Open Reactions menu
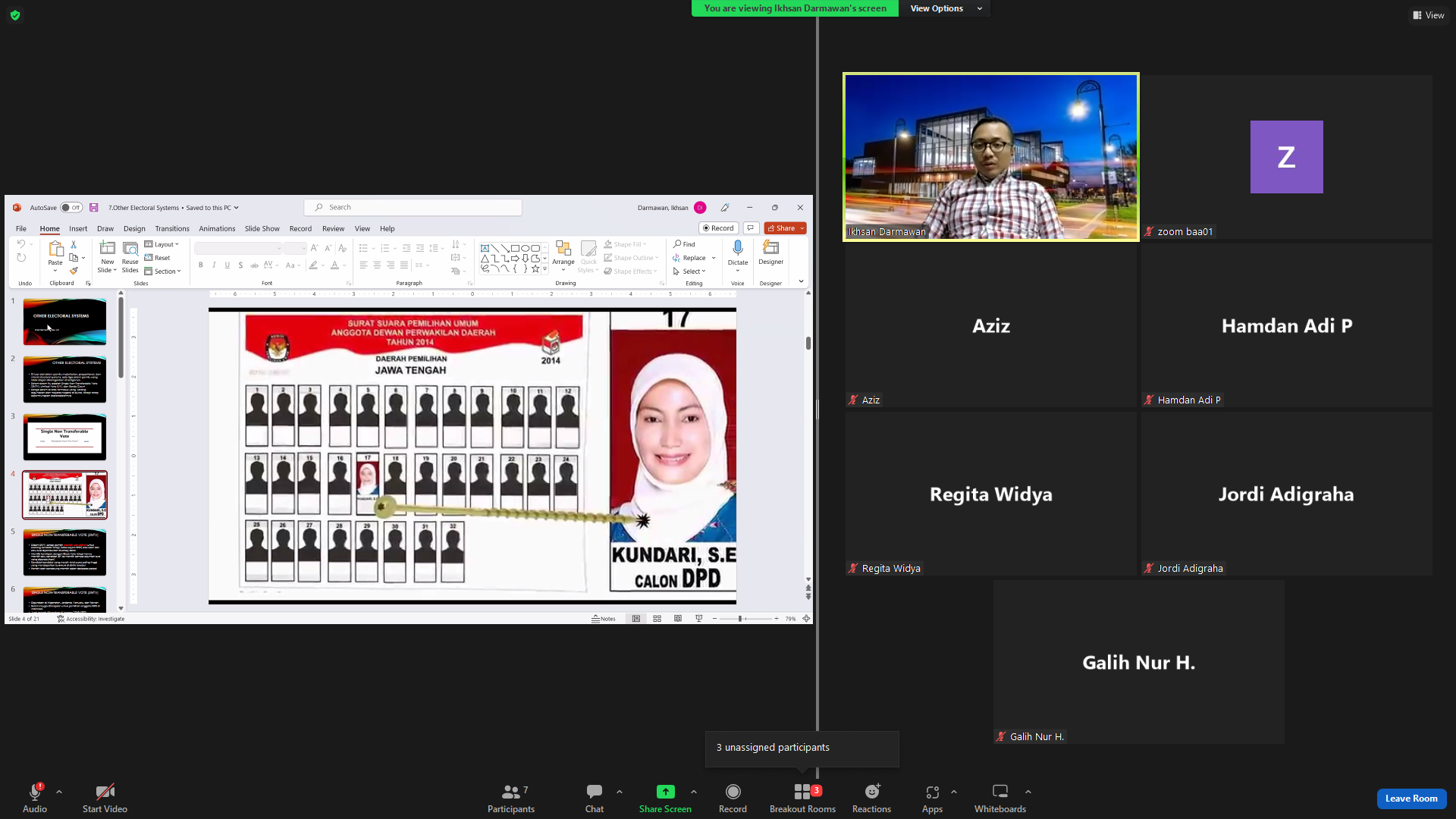1456x819 pixels. [x=871, y=798]
